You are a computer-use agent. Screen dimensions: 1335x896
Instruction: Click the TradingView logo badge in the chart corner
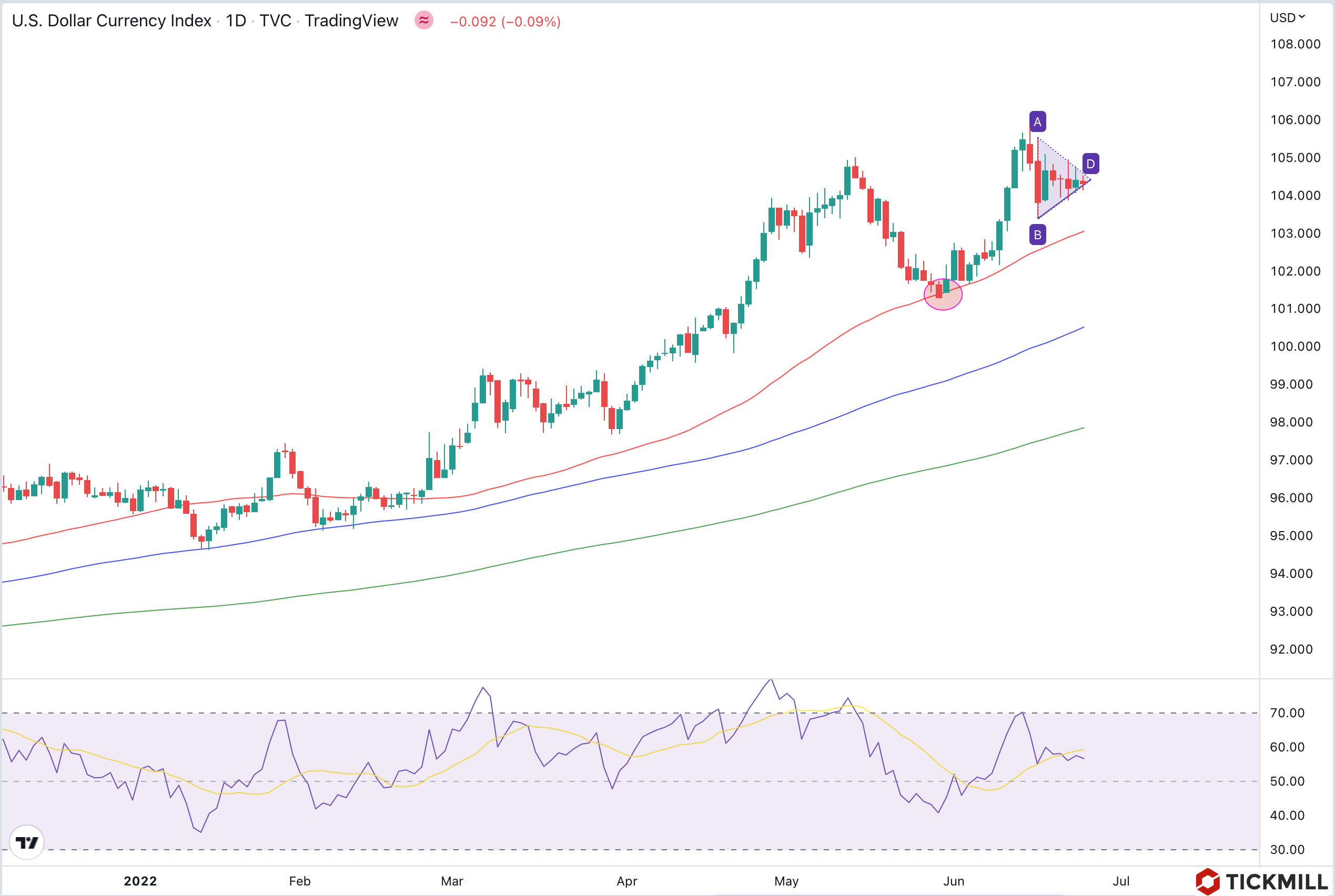pos(27,842)
